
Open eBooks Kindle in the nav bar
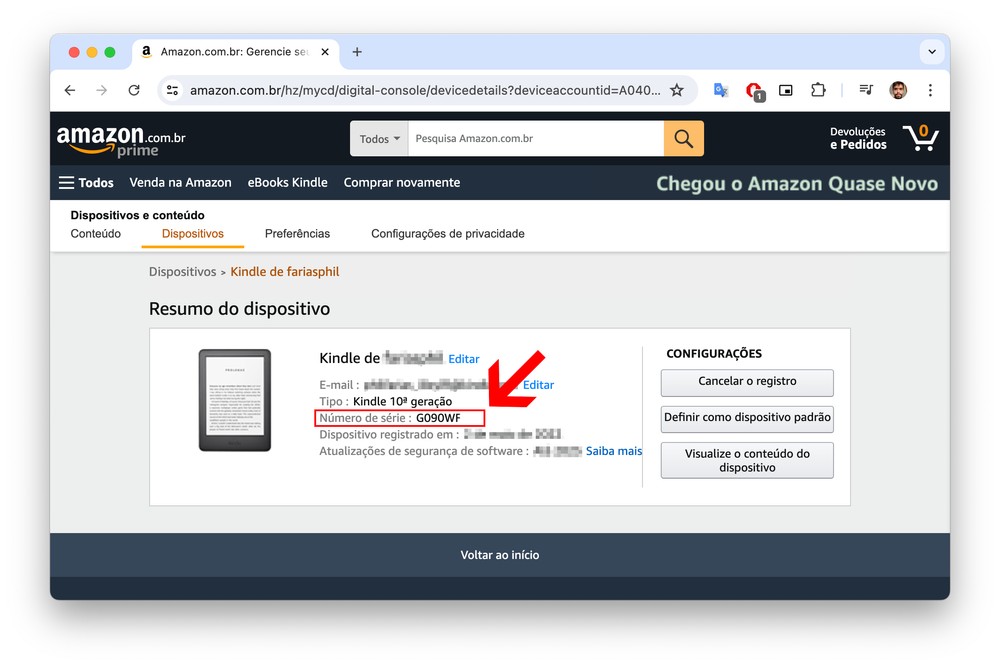coord(288,182)
